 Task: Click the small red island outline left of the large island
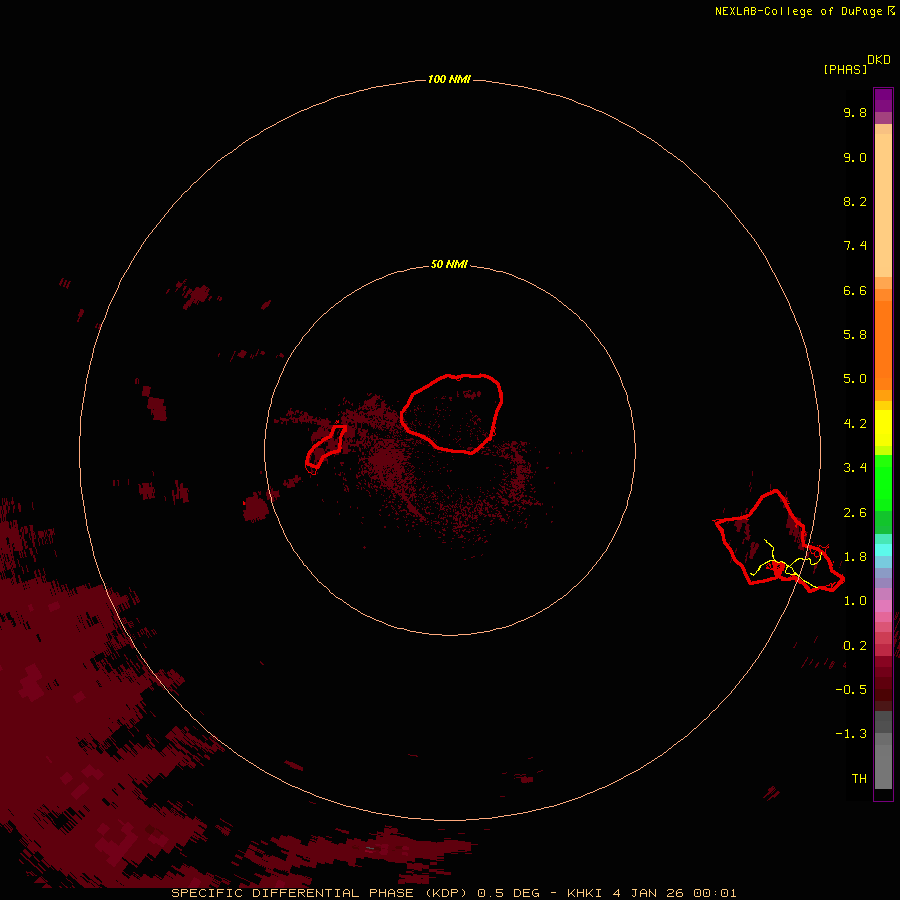tap(325, 447)
